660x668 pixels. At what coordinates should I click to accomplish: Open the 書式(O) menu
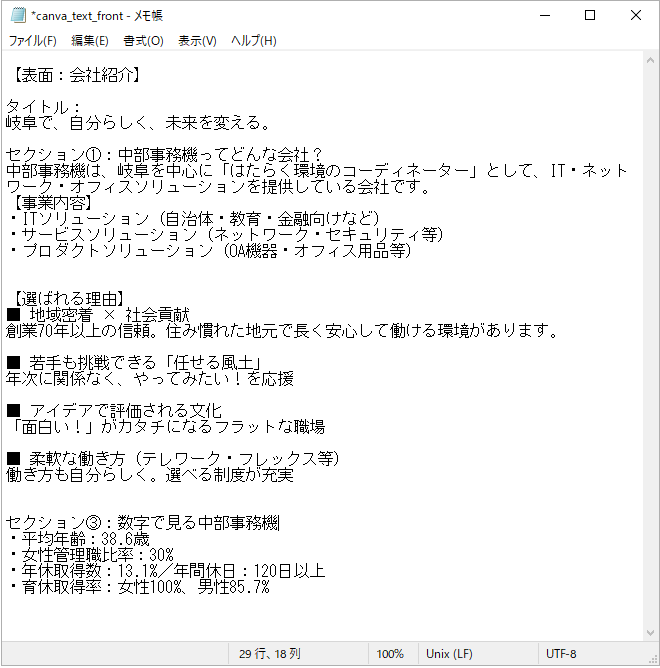(143, 41)
